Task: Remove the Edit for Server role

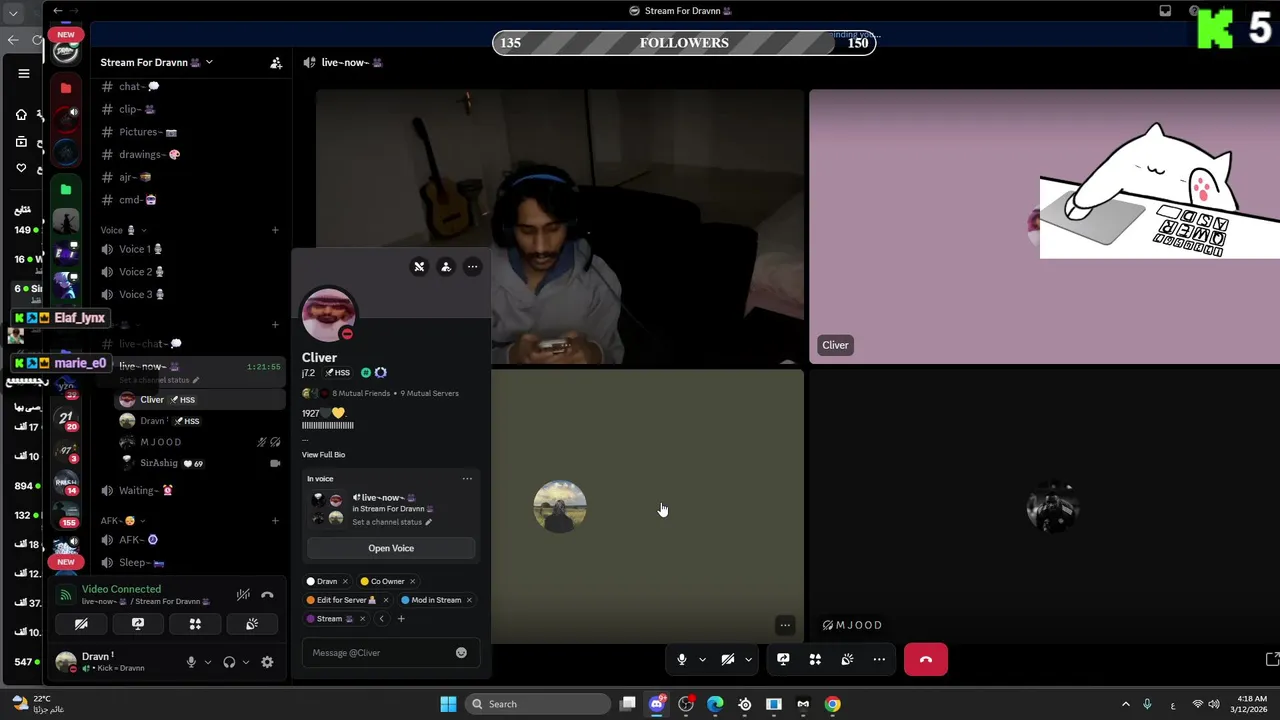Action: 385,600
